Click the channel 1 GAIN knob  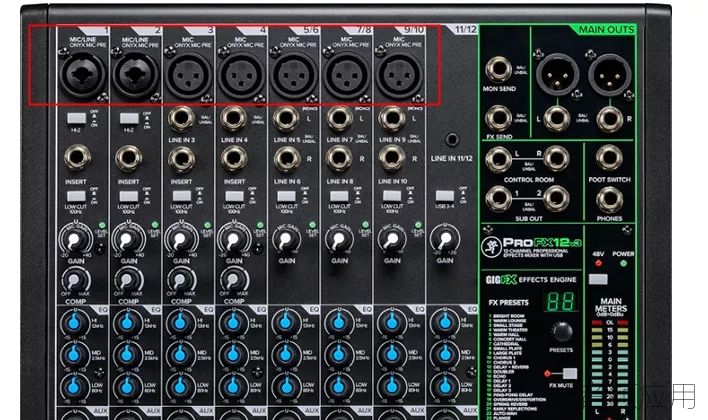coord(74,240)
